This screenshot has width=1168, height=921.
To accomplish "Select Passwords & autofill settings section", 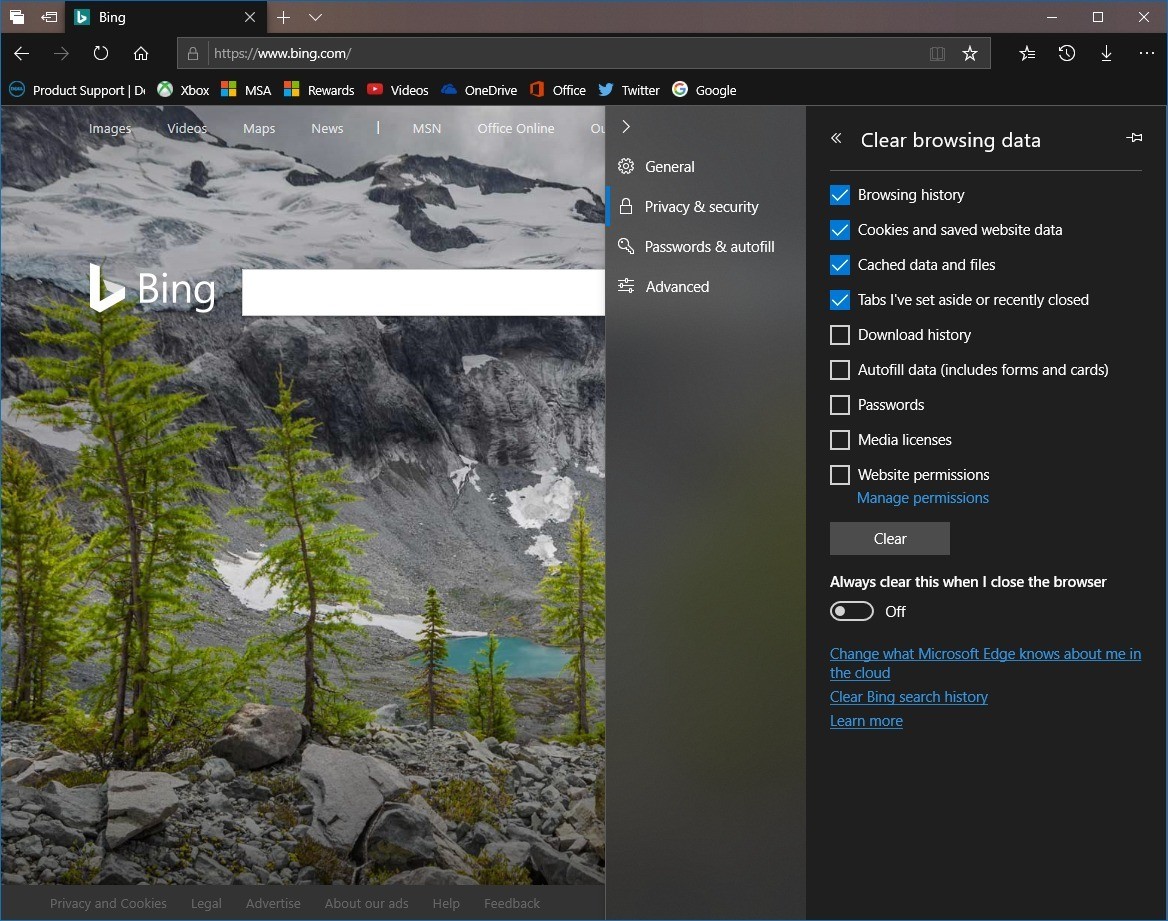I will pos(705,247).
